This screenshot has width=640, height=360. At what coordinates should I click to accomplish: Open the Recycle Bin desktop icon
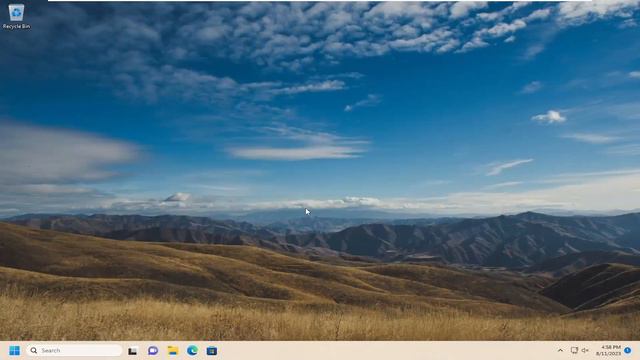[x=16, y=16]
